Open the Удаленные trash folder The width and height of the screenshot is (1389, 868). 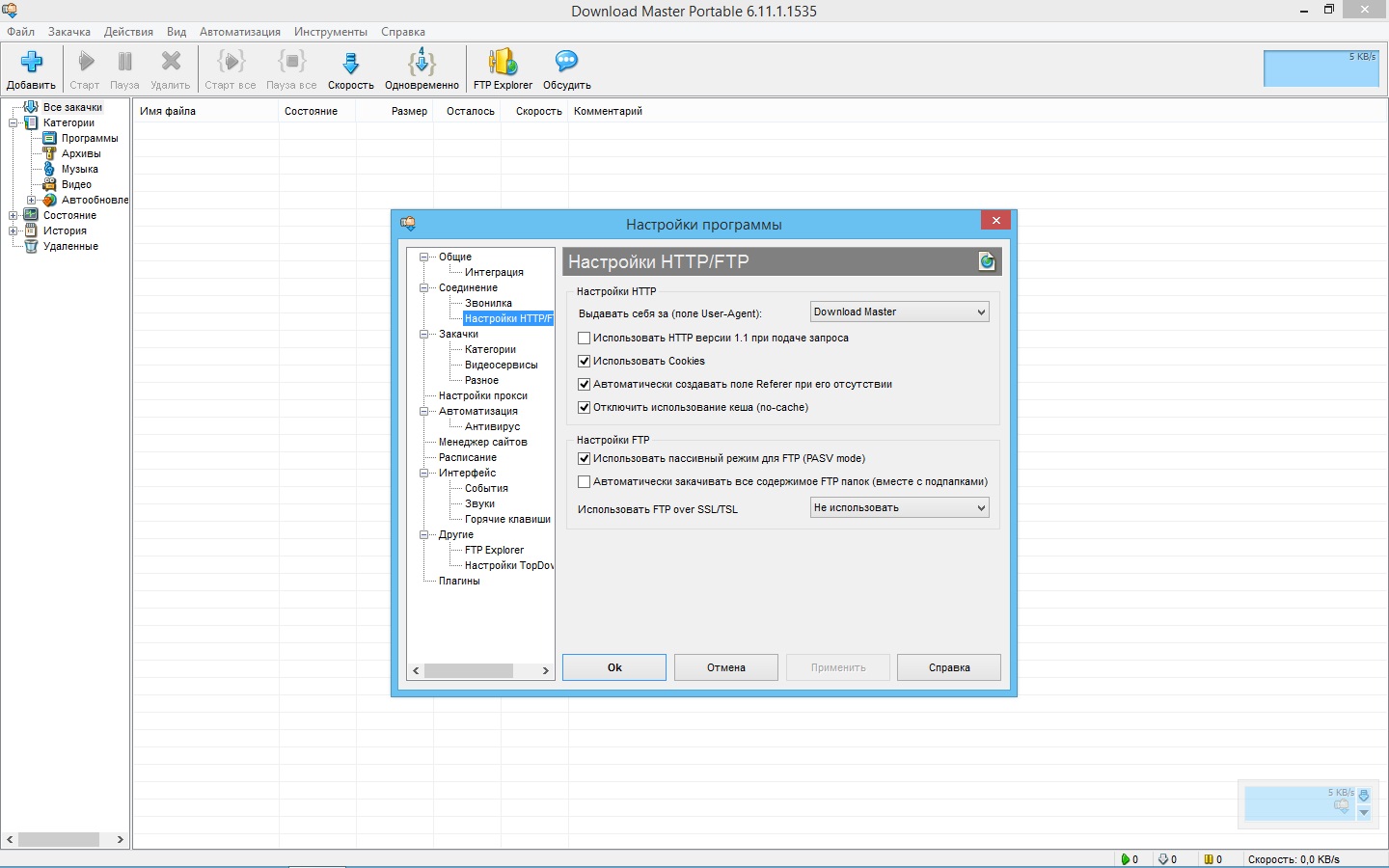point(70,246)
